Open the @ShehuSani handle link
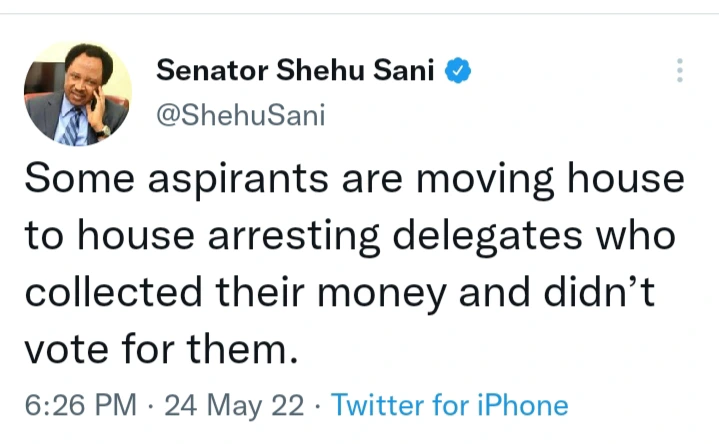The image size is (719, 444). pos(240,115)
